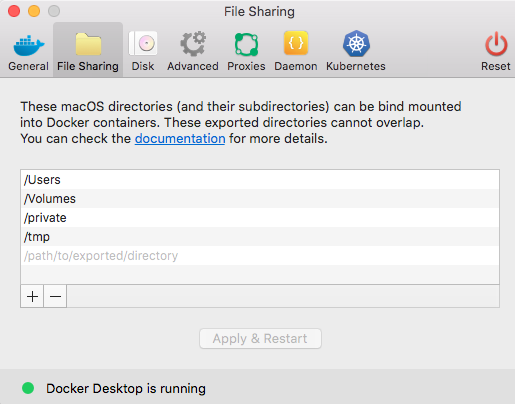Click the red Reset power icon
This screenshot has height=404, width=515.
tap(496, 44)
